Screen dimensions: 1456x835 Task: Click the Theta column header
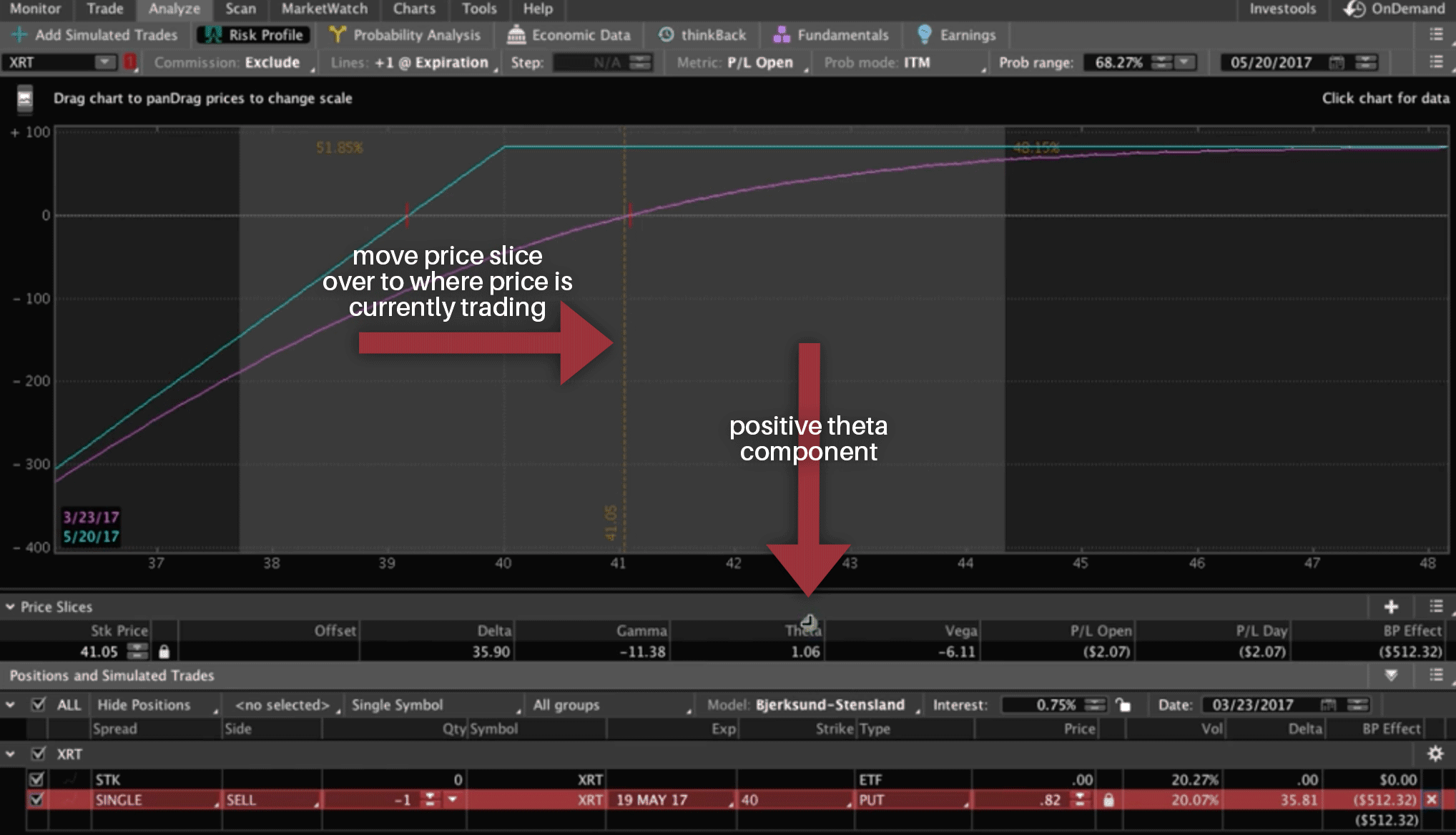[802, 631]
